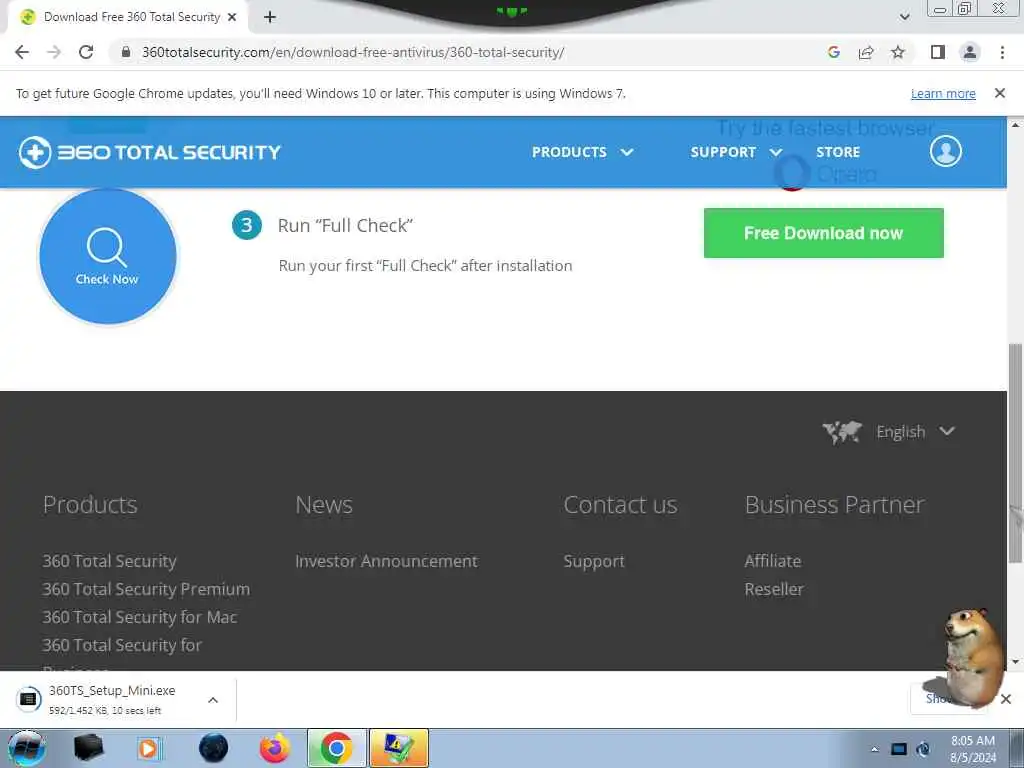
Task: Open the Windows Start button
Action: (x=26, y=748)
